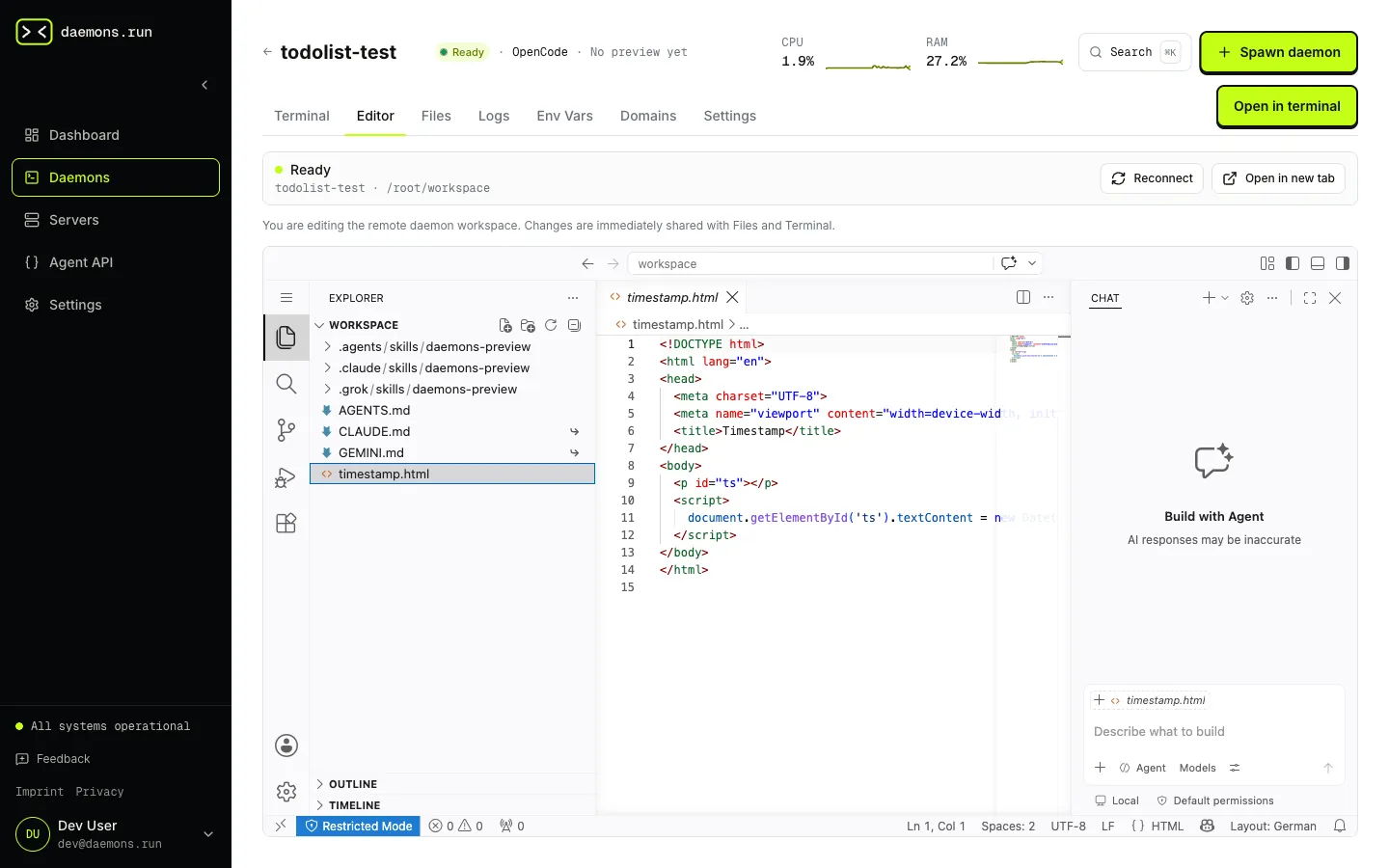
Task: Open Copilot status icon in status bar
Action: 1207,826
